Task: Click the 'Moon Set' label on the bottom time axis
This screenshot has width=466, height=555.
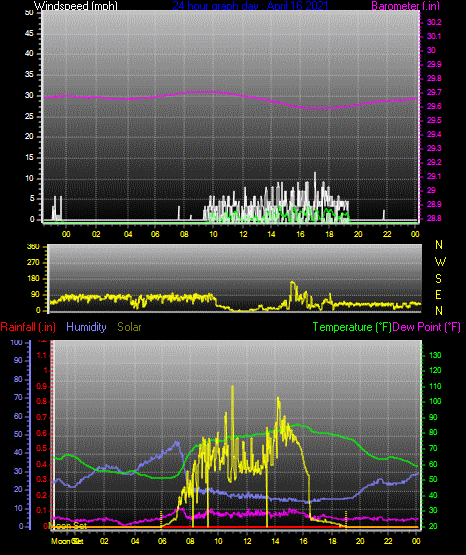Action: click(67, 541)
